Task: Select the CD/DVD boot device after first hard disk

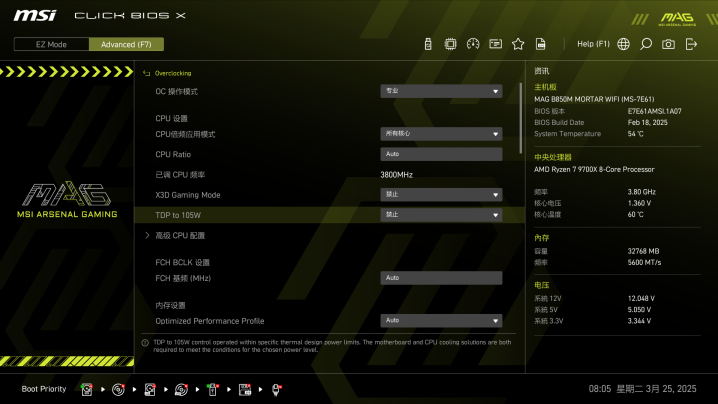Action: (118, 389)
